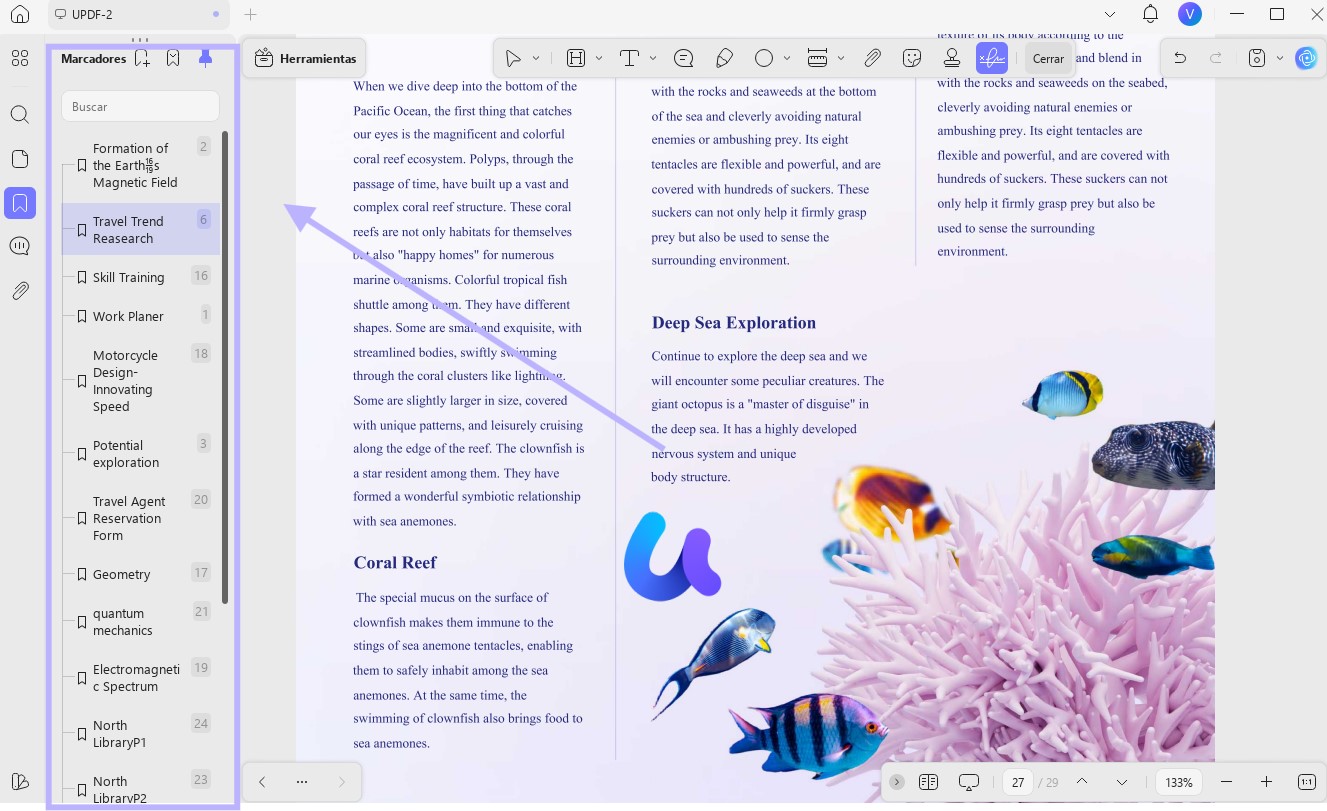Select the text insert tool

point(630,59)
